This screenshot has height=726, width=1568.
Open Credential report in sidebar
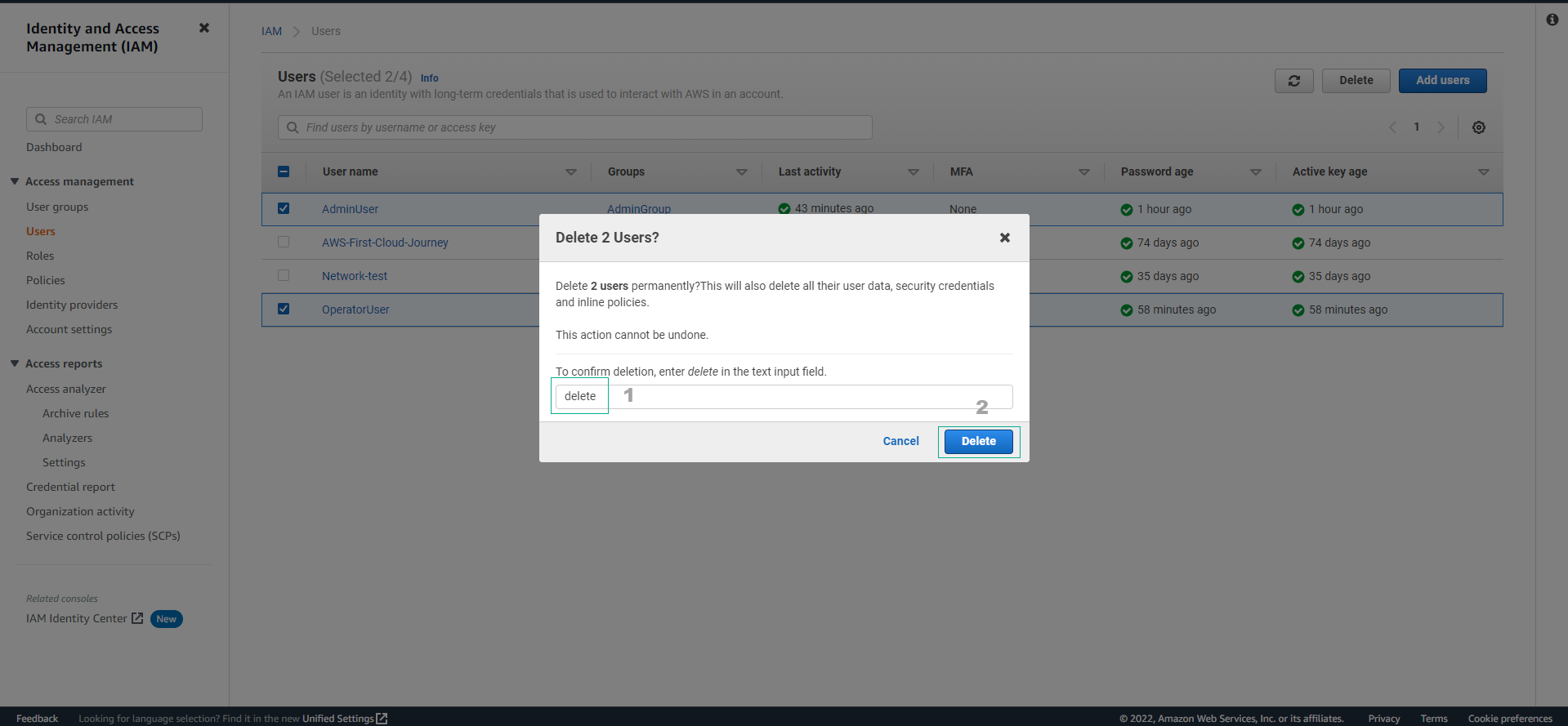click(71, 487)
